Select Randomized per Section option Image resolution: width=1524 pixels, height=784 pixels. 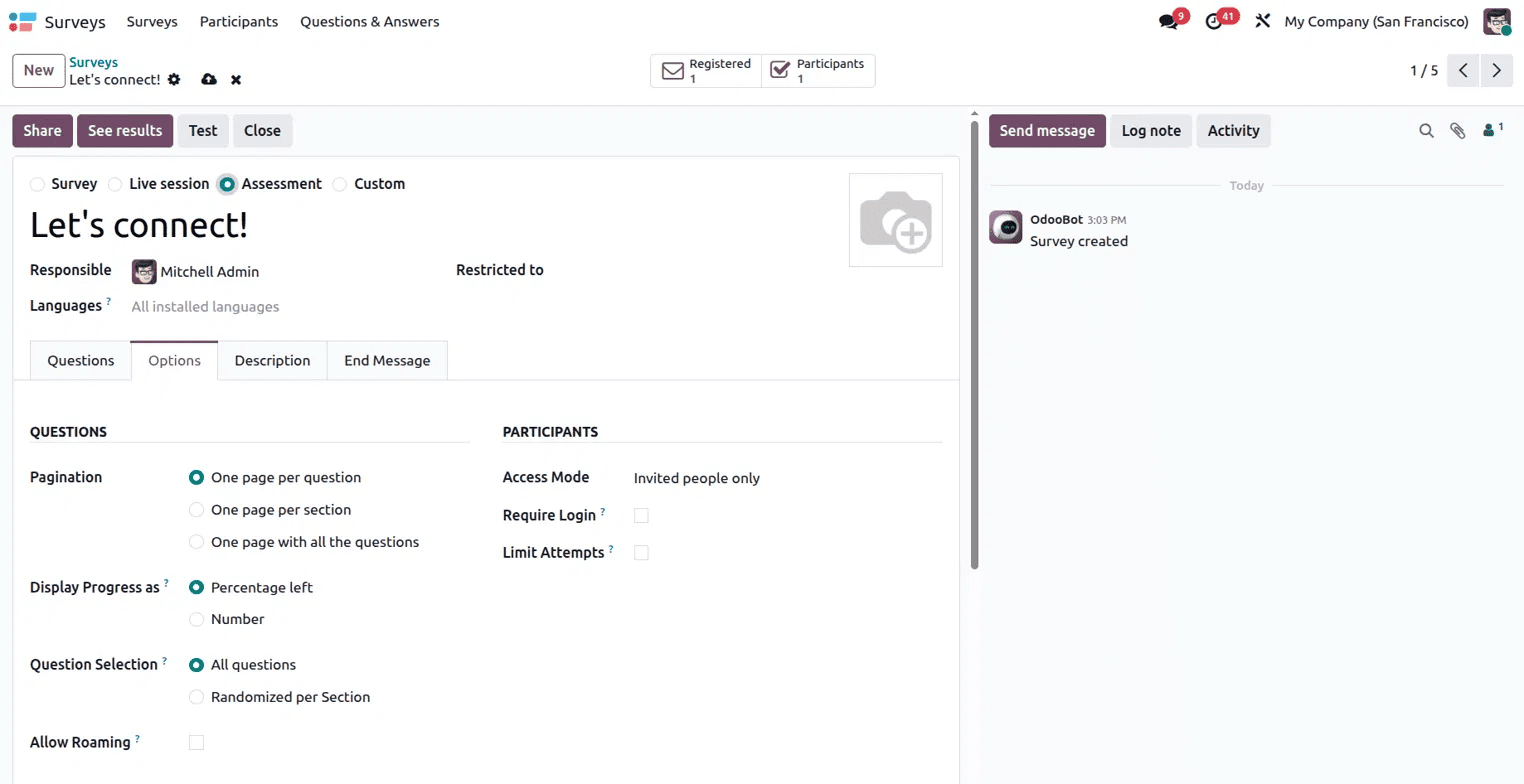pyautogui.click(x=196, y=697)
